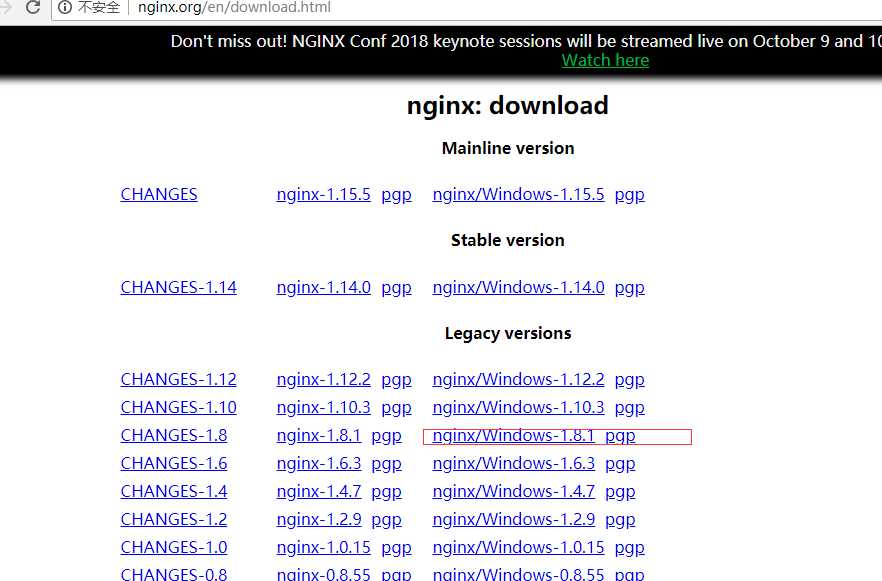Screen dimensions: 882x581
Task: Click the Mainline version heading
Action: click(x=508, y=148)
